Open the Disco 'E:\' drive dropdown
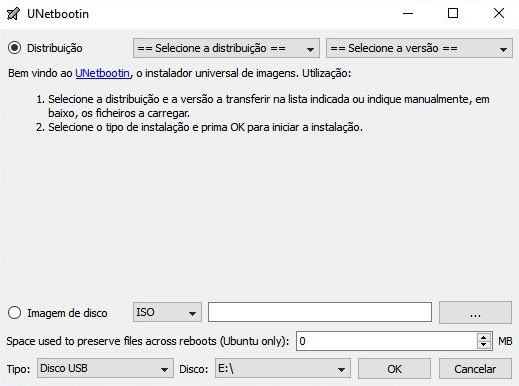Viewport: 519px width, 386px height. tap(283, 368)
